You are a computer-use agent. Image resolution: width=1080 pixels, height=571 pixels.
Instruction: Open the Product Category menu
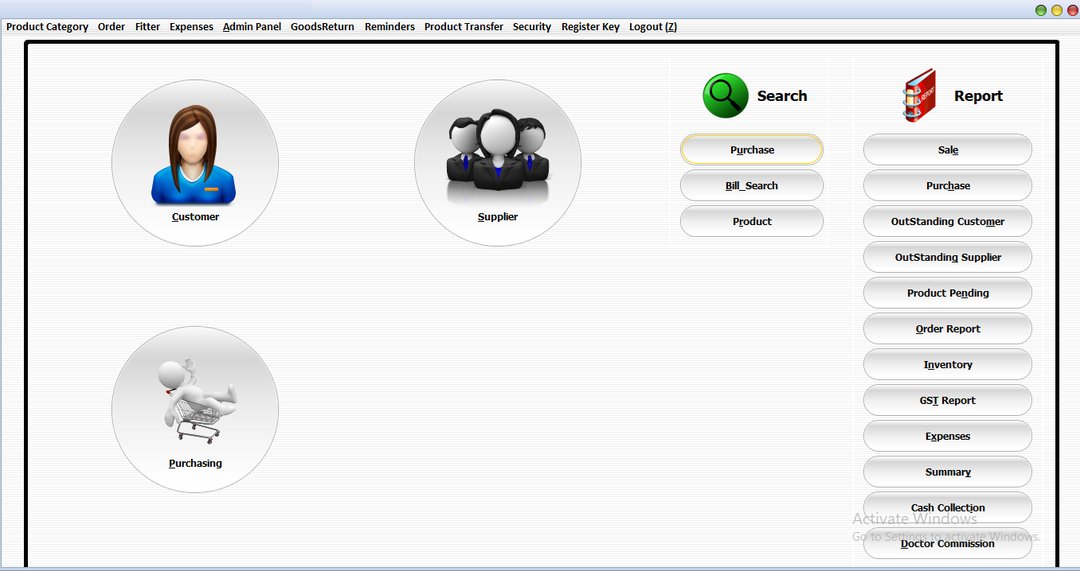[x=47, y=27]
